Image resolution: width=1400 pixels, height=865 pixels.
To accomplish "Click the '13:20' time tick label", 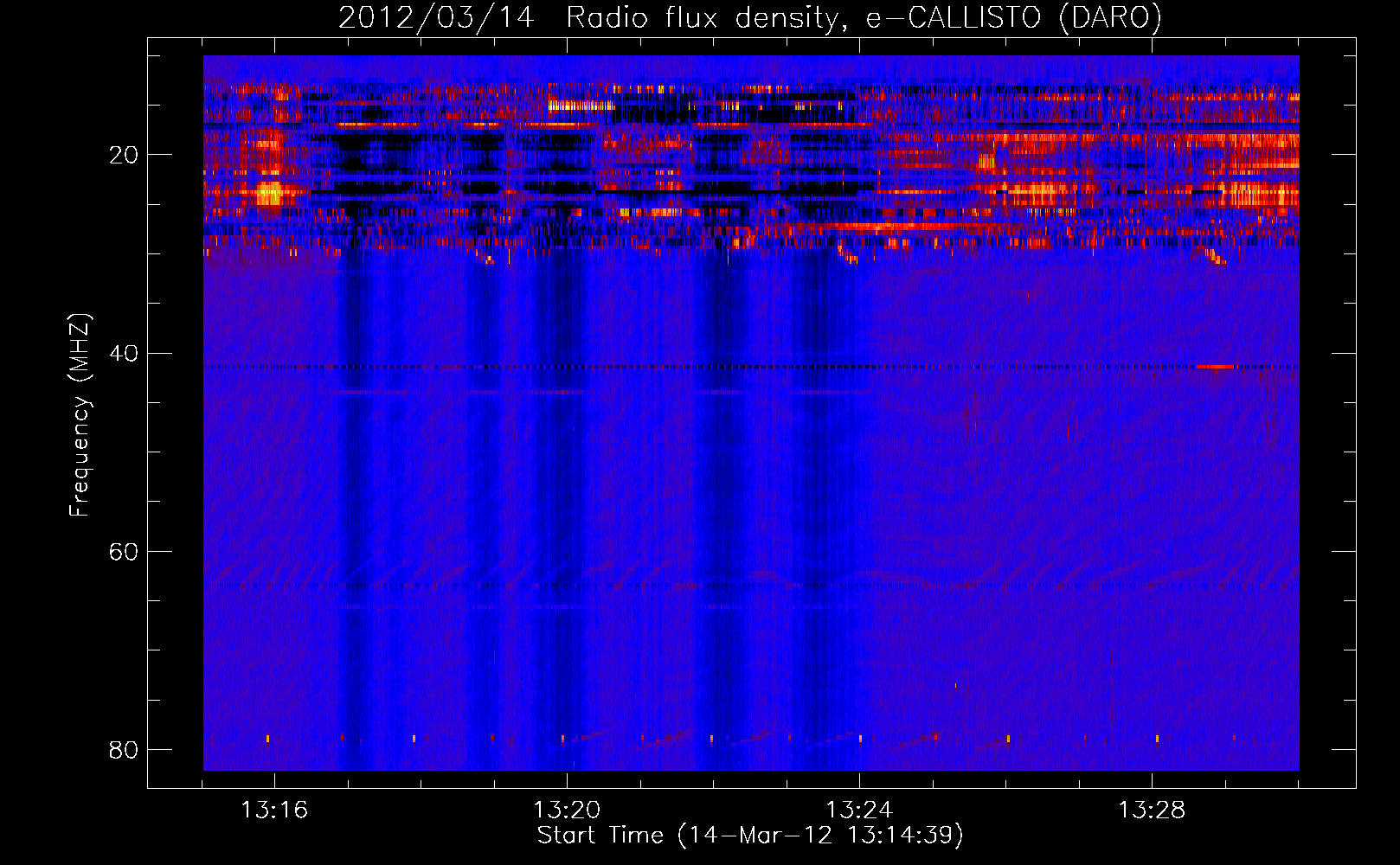I will click(x=567, y=811).
